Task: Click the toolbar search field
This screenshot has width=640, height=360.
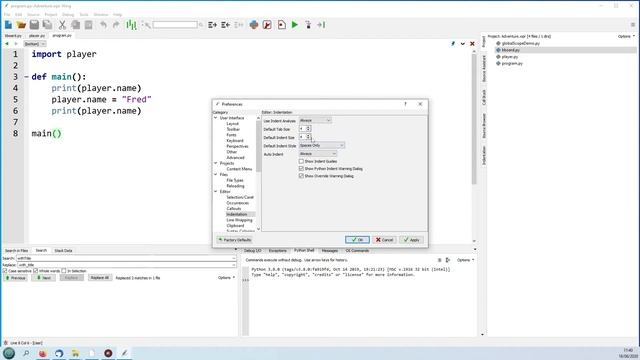Action: coord(175,25)
